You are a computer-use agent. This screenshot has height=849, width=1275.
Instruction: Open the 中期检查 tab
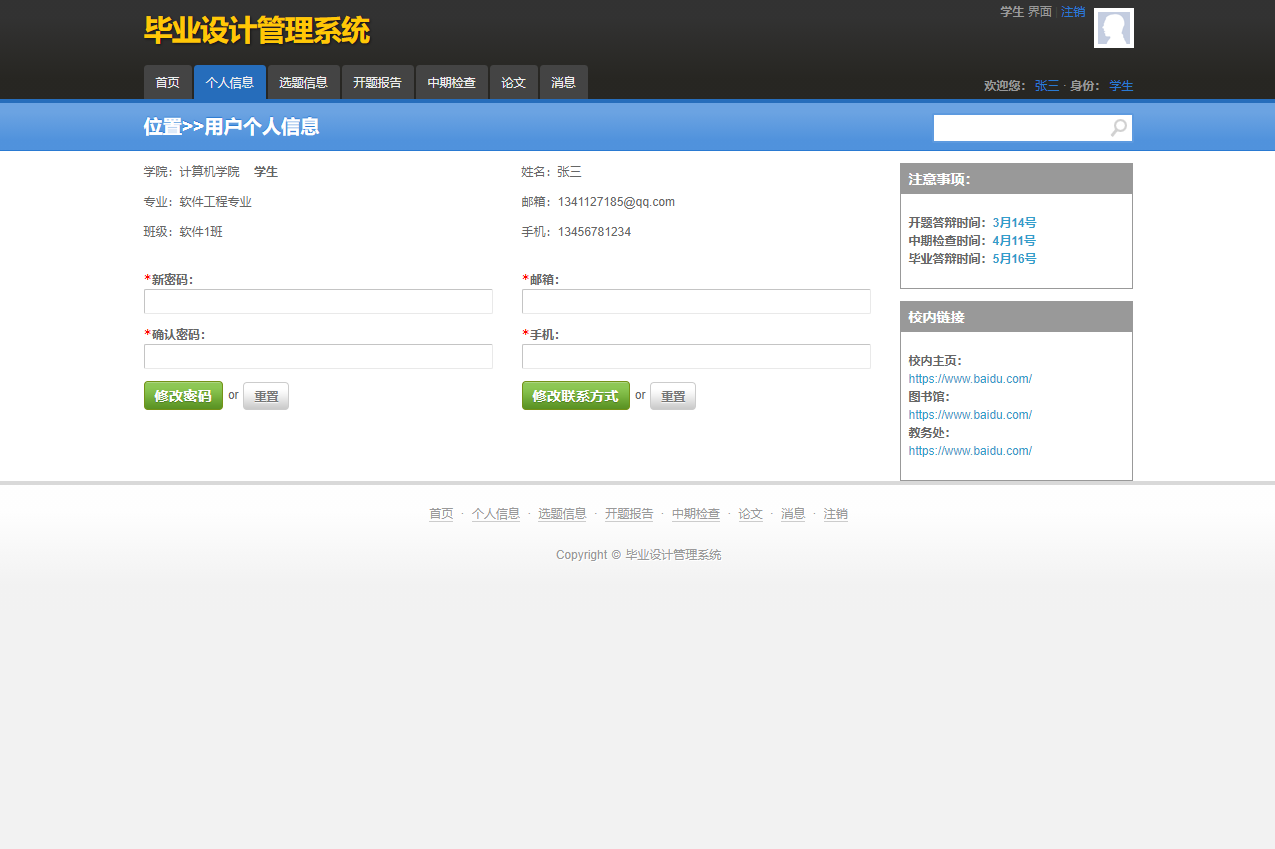[x=451, y=82]
